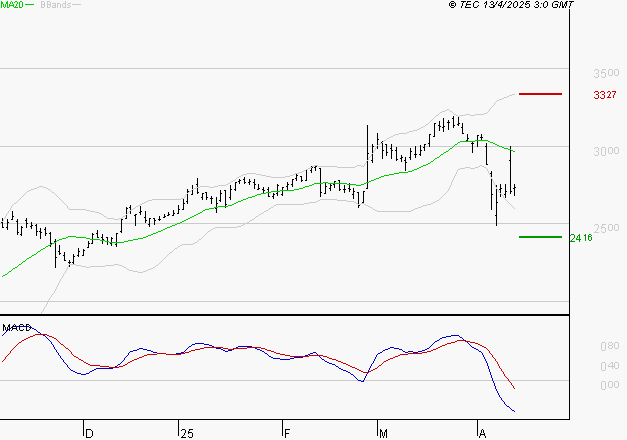Click the TEC timestamp copyright text
The width and height of the screenshot is (627, 440).
click(x=511, y=5)
